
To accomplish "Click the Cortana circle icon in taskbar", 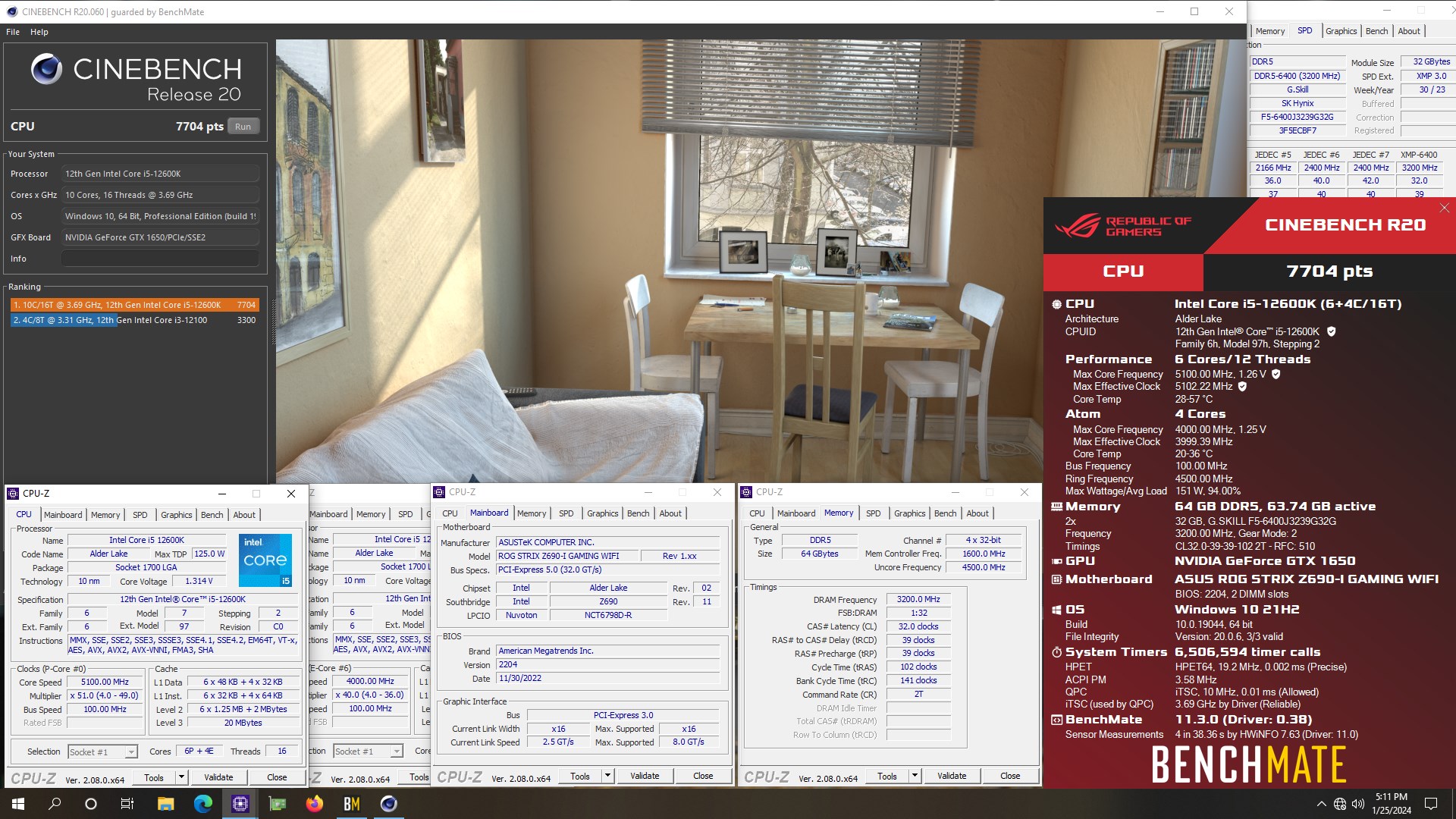I will 91,804.
